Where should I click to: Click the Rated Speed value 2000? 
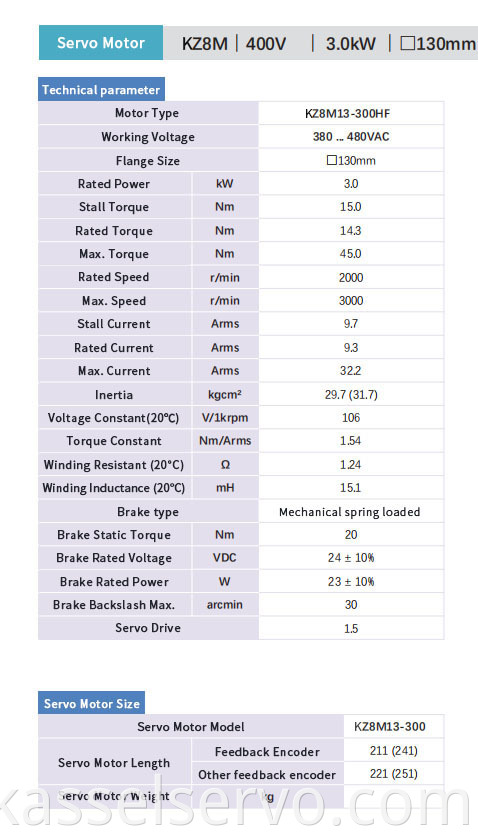click(x=351, y=277)
